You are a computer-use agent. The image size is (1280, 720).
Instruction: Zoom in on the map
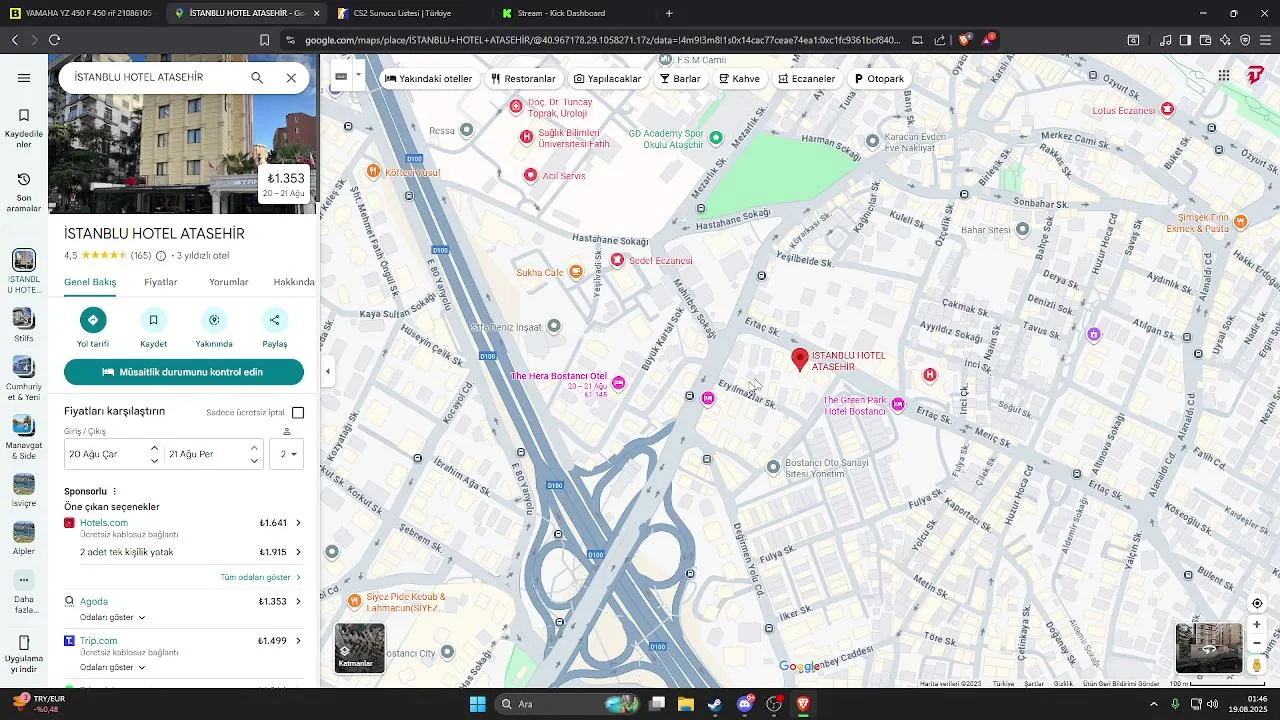click(x=1257, y=624)
